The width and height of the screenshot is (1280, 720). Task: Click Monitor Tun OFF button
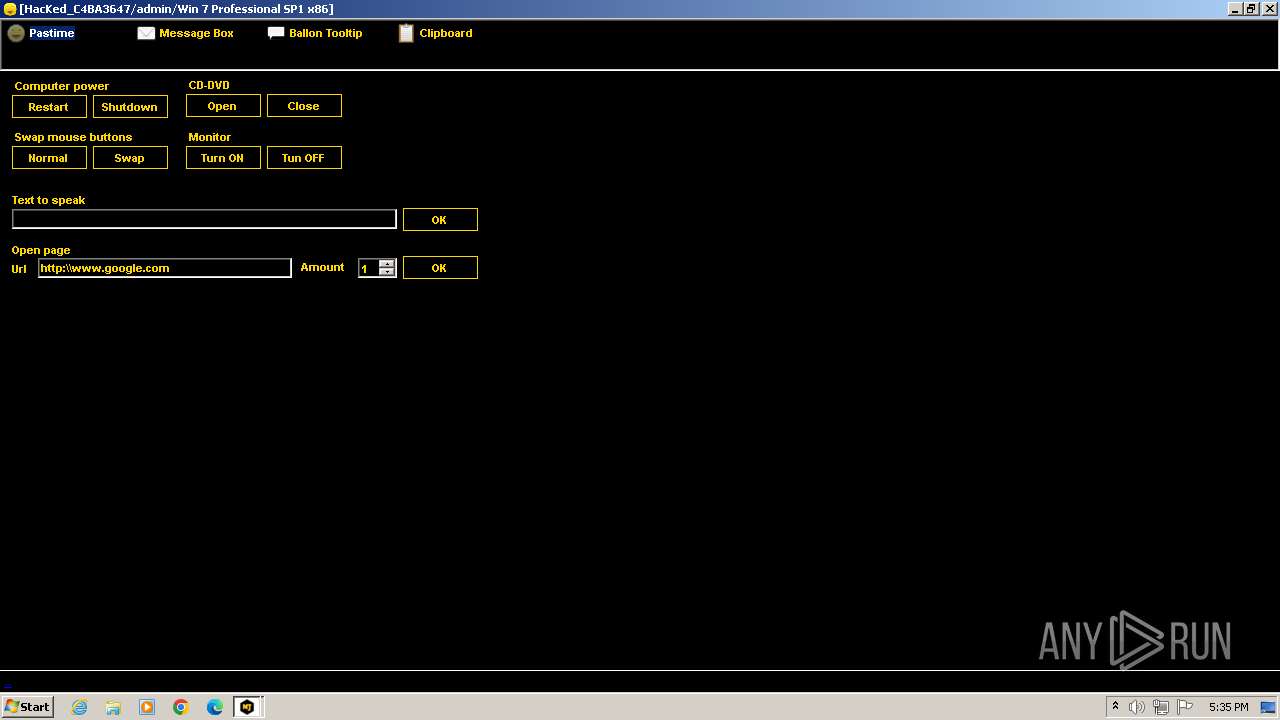[304, 158]
